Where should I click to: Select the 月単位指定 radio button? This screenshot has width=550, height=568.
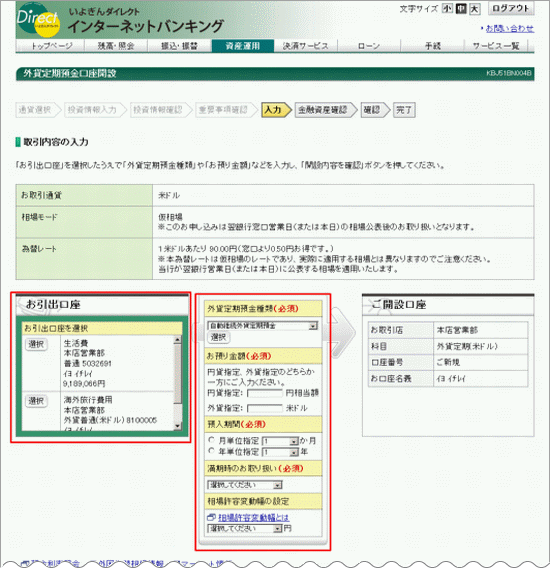(212, 440)
